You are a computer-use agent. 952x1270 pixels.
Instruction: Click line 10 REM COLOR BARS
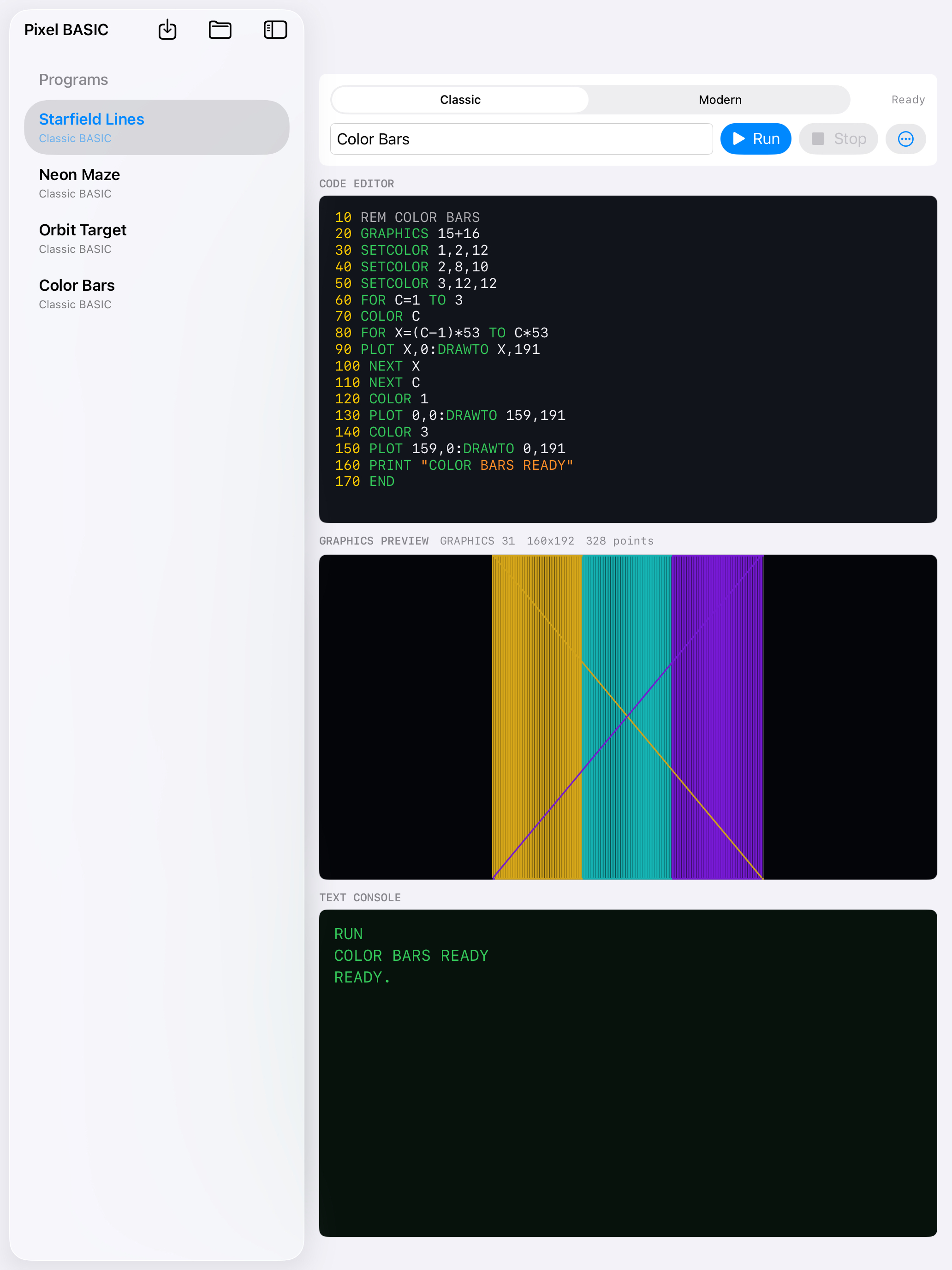coord(407,218)
